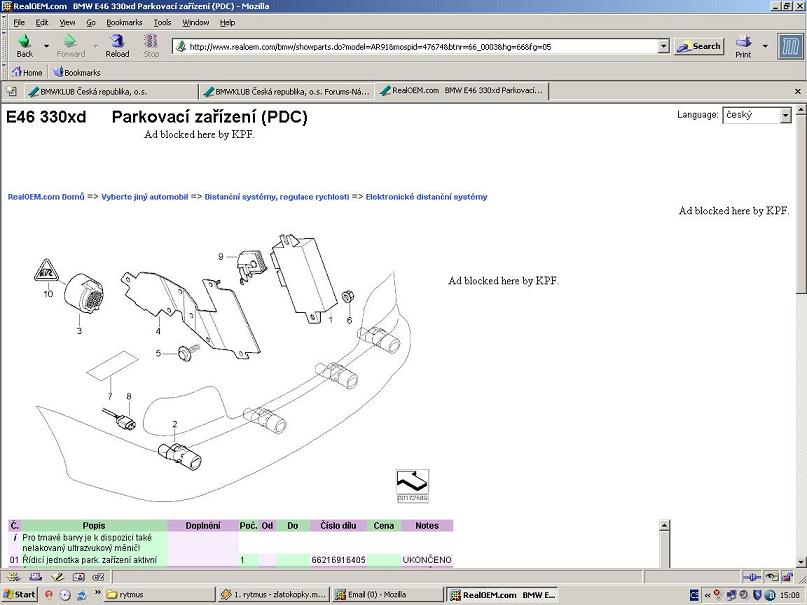Screen dimensions: 807x605
Task: Click the 'Popis' column header
Action: pos(94,526)
